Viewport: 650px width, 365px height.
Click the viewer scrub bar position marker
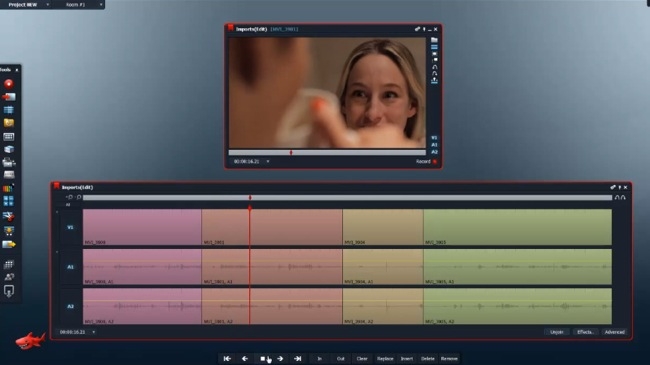pos(291,153)
